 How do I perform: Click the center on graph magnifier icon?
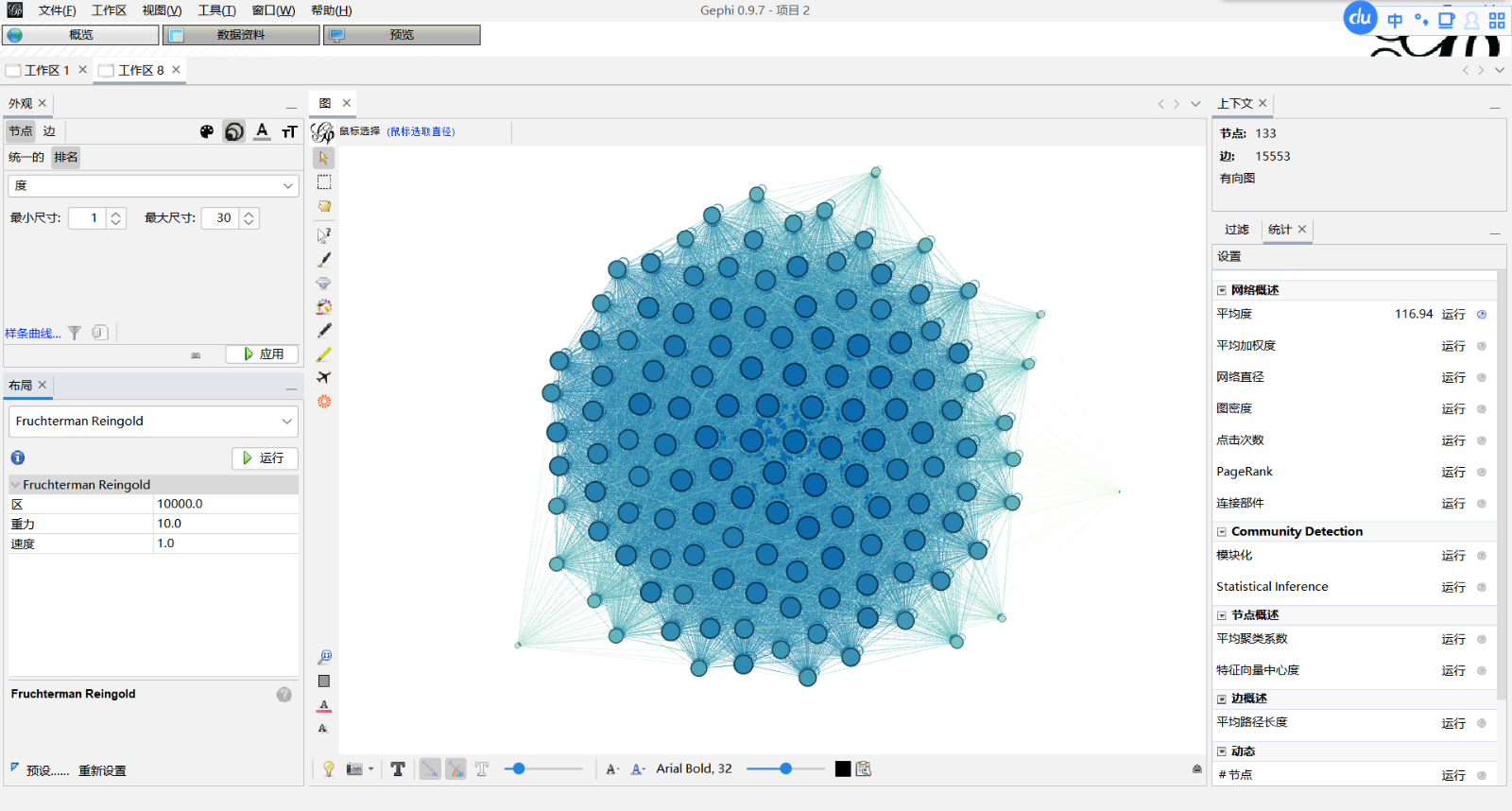(x=324, y=657)
